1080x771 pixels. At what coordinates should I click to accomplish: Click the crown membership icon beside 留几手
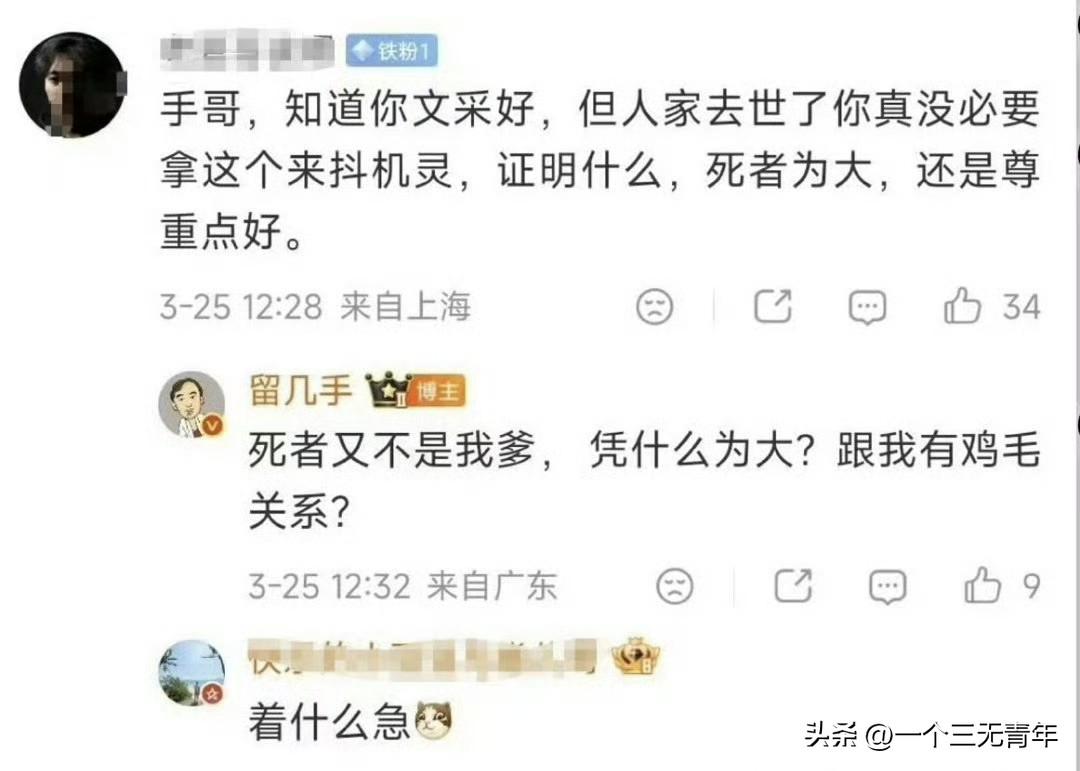(x=388, y=390)
